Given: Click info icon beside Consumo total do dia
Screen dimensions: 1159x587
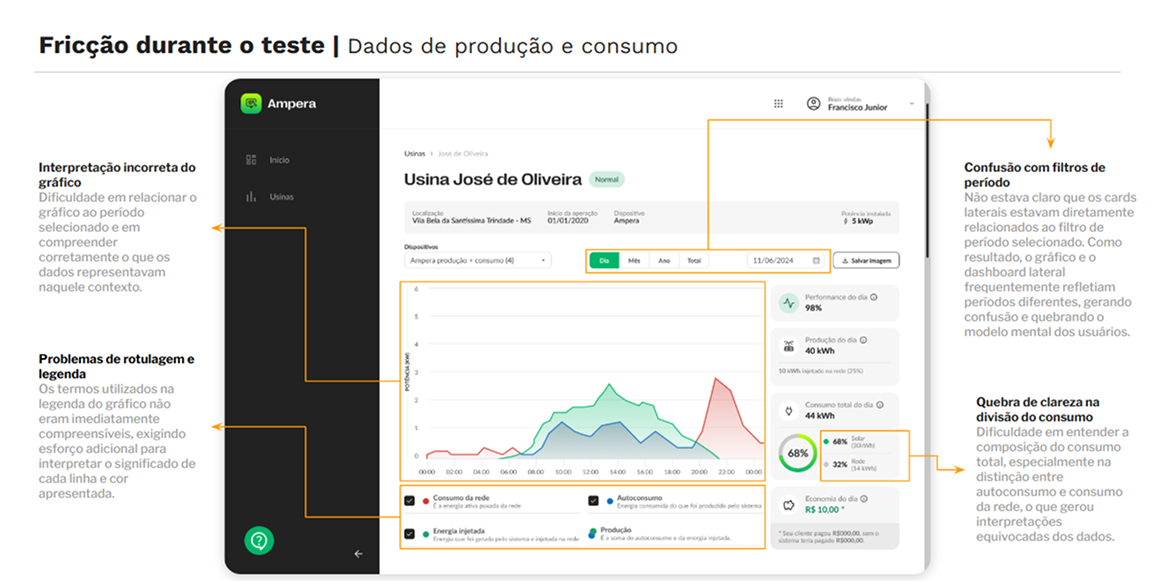Looking at the screenshot, I should [882, 405].
